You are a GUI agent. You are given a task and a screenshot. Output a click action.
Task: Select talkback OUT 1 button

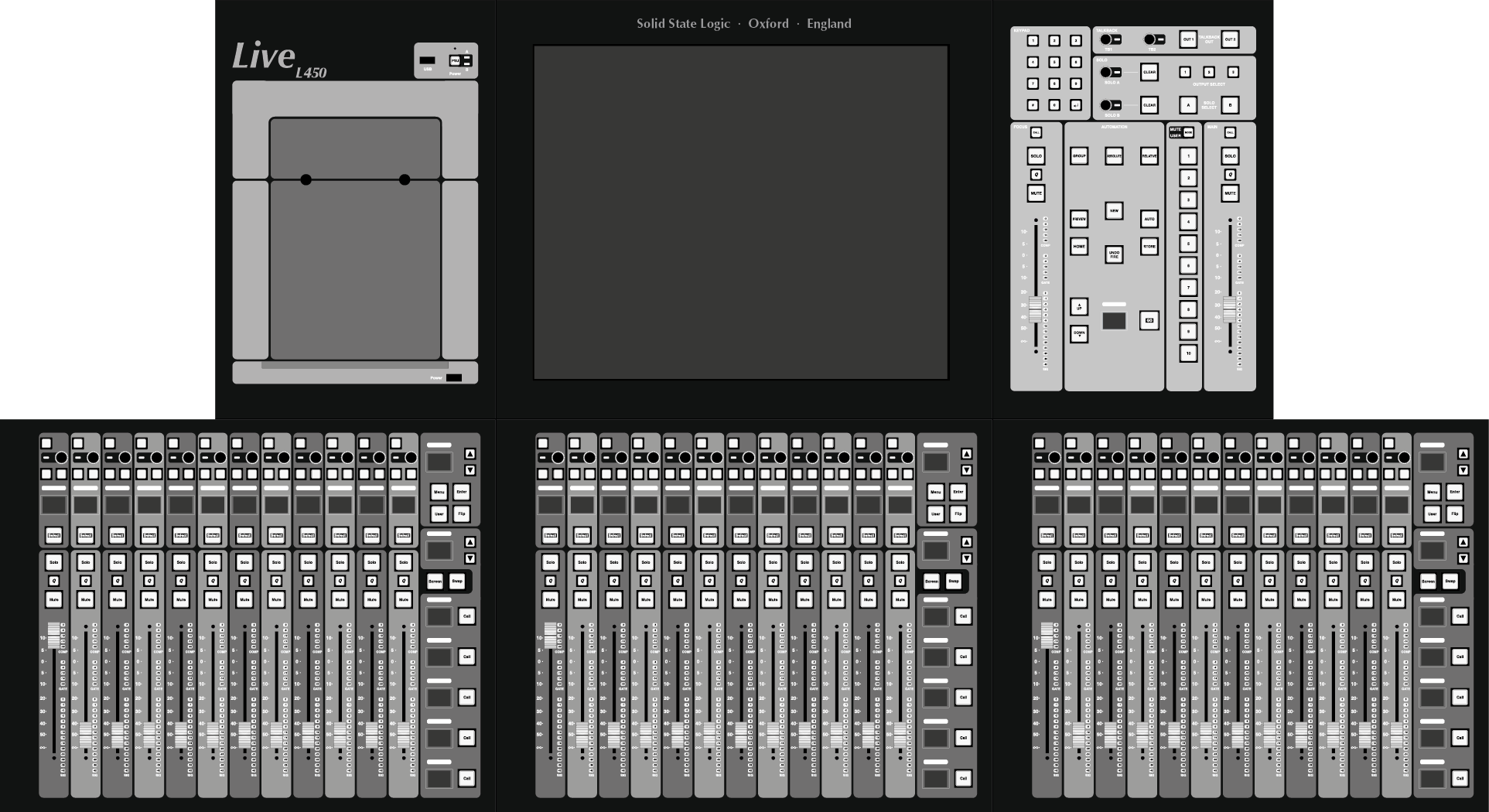[1188, 39]
